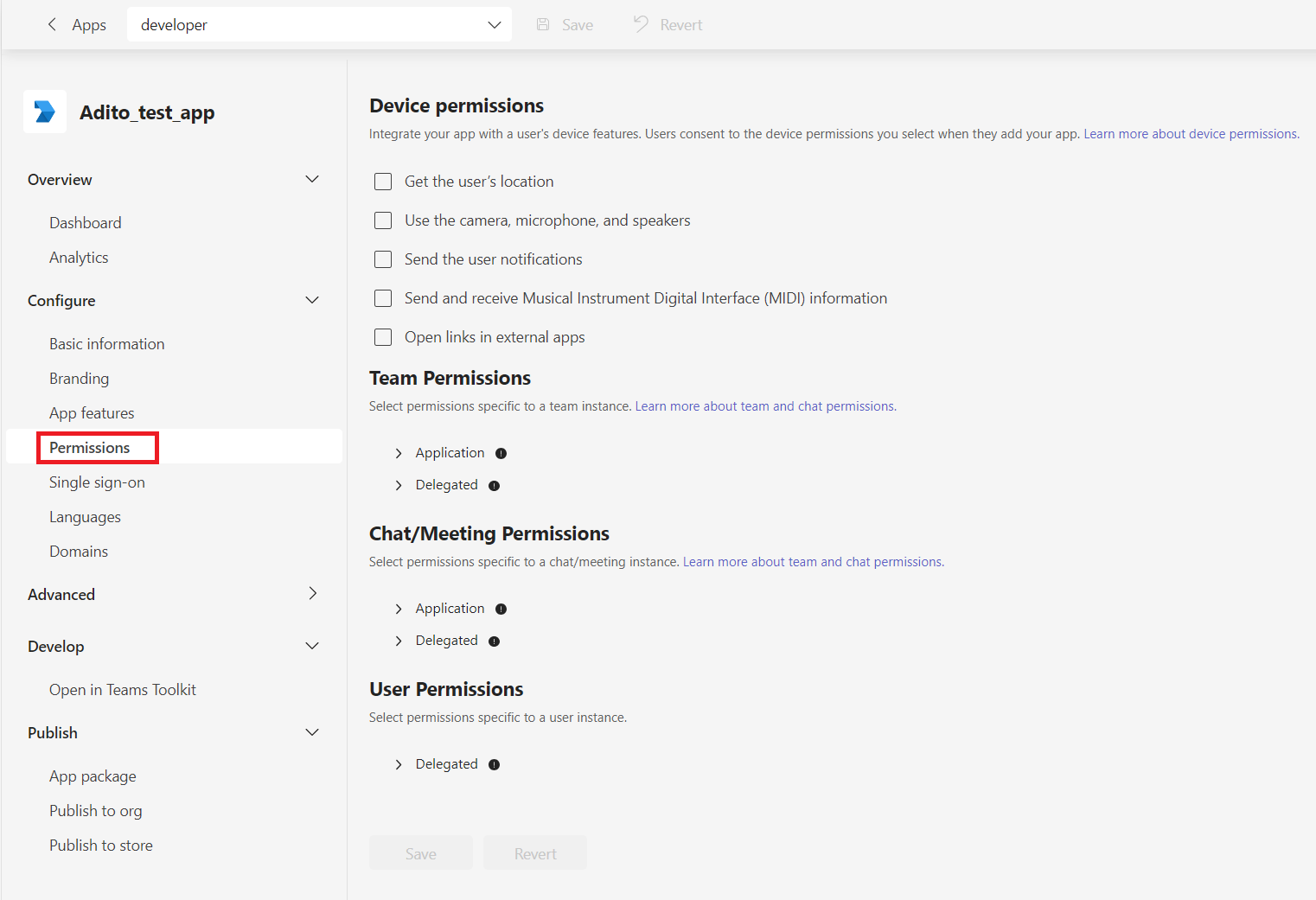The image size is (1316, 900).
Task: Expand Application under Team Permissions
Action: pyautogui.click(x=398, y=453)
